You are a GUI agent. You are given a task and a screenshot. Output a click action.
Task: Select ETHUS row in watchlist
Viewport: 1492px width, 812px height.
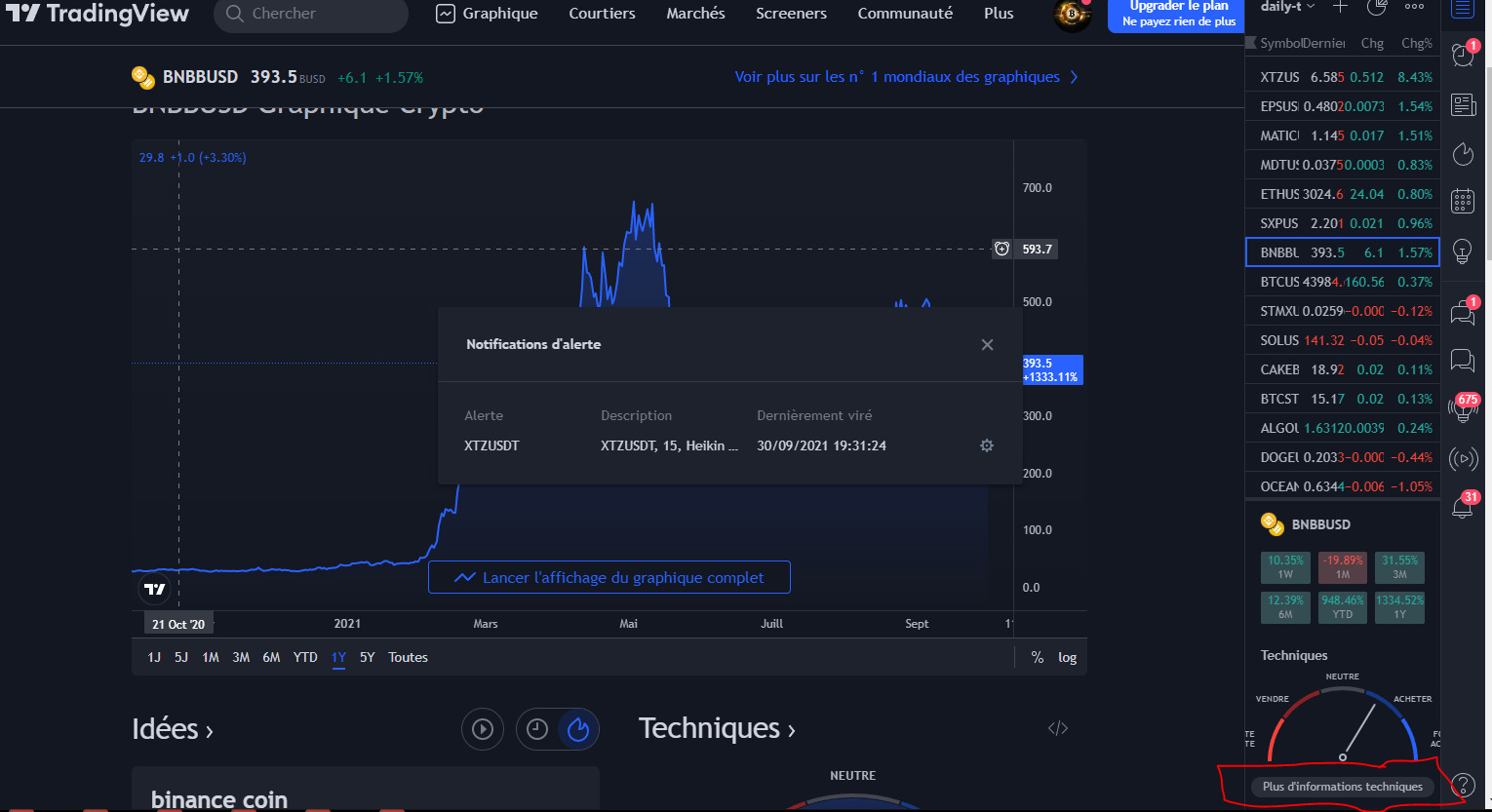click(1343, 194)
